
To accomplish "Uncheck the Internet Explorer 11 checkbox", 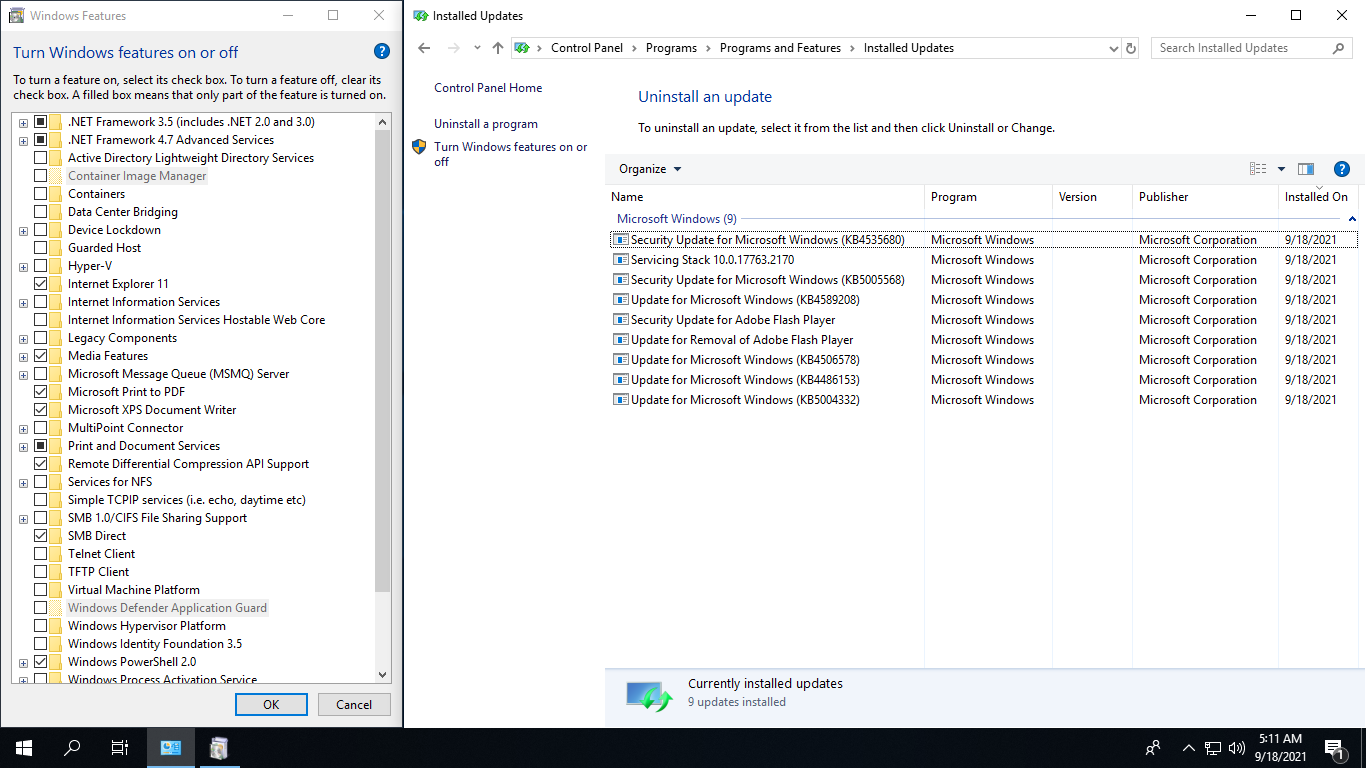I will 41,284.
